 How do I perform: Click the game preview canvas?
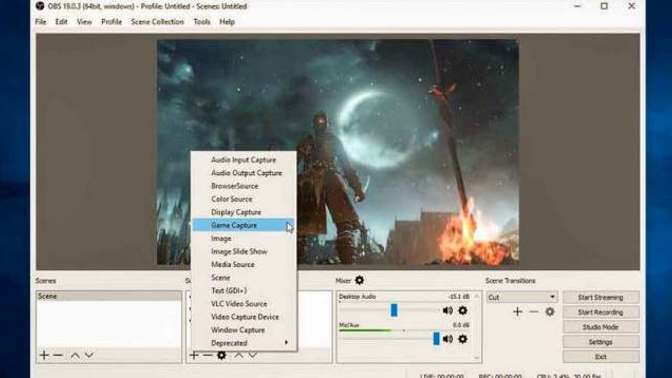[x=338, y=152]
